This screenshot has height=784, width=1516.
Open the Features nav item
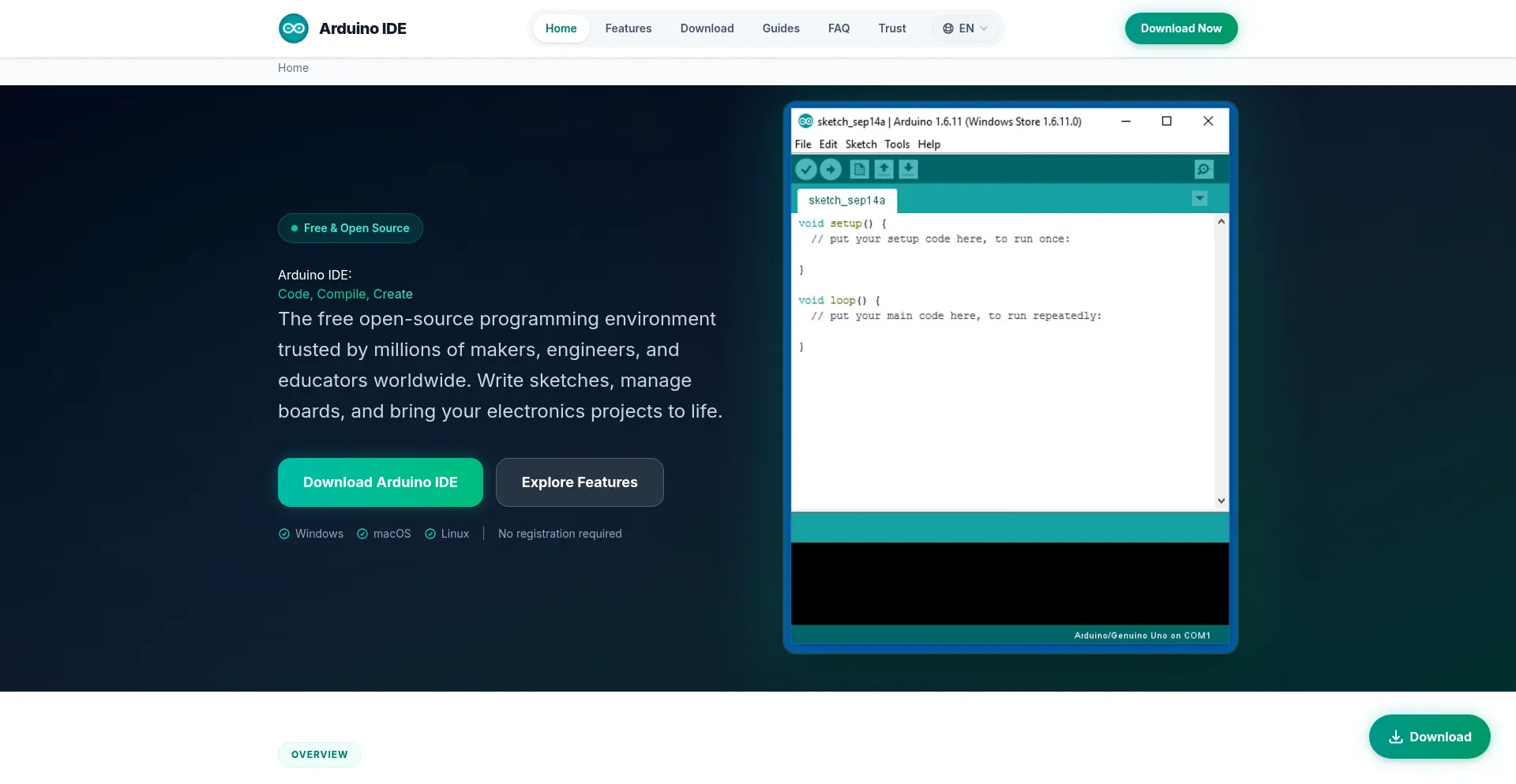[629, 28]
